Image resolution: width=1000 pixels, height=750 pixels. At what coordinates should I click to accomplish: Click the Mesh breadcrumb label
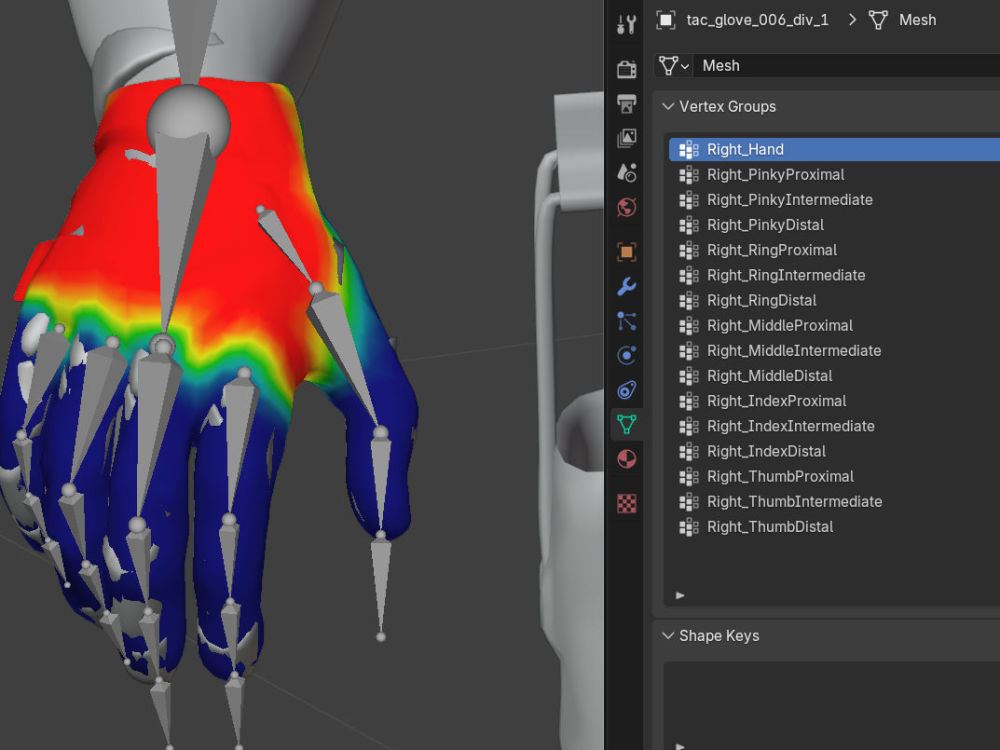coord(918,20)
